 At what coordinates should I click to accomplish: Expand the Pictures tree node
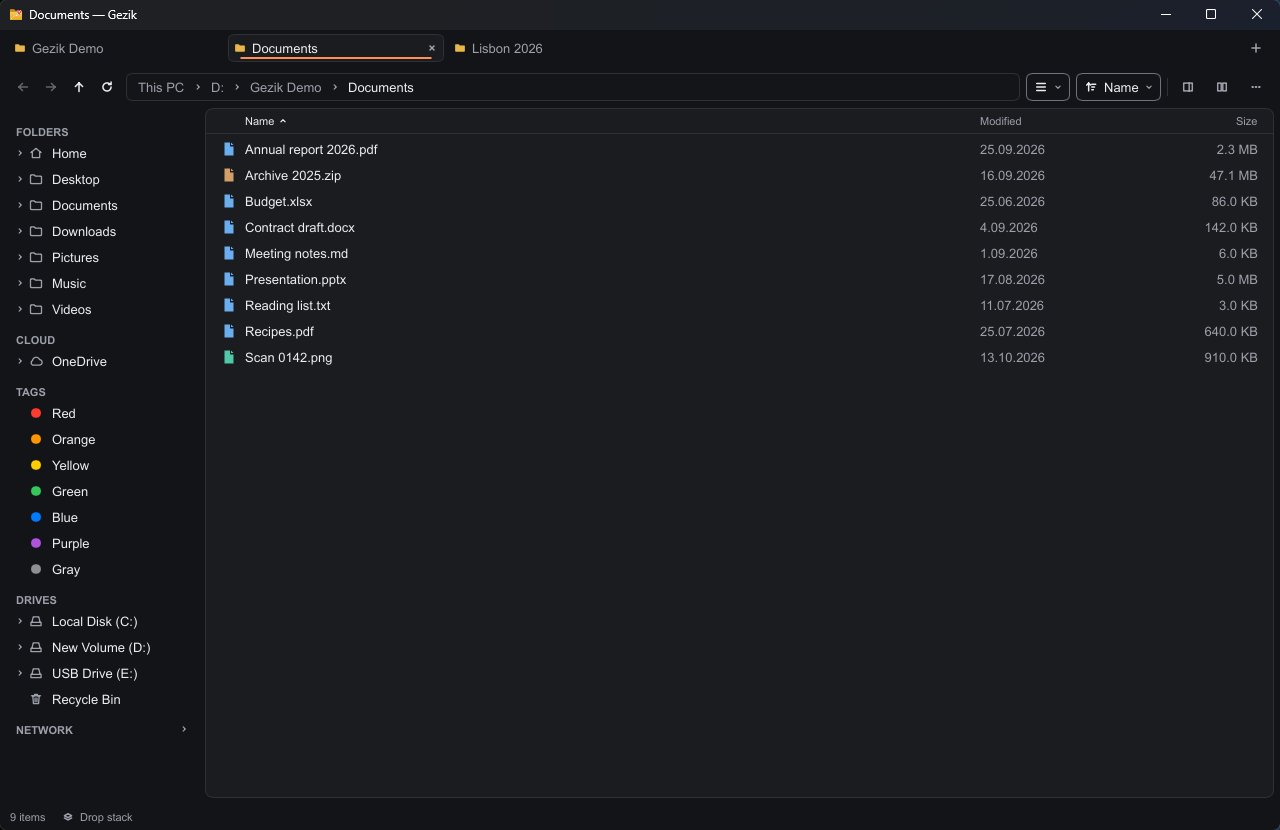[20, 257]
